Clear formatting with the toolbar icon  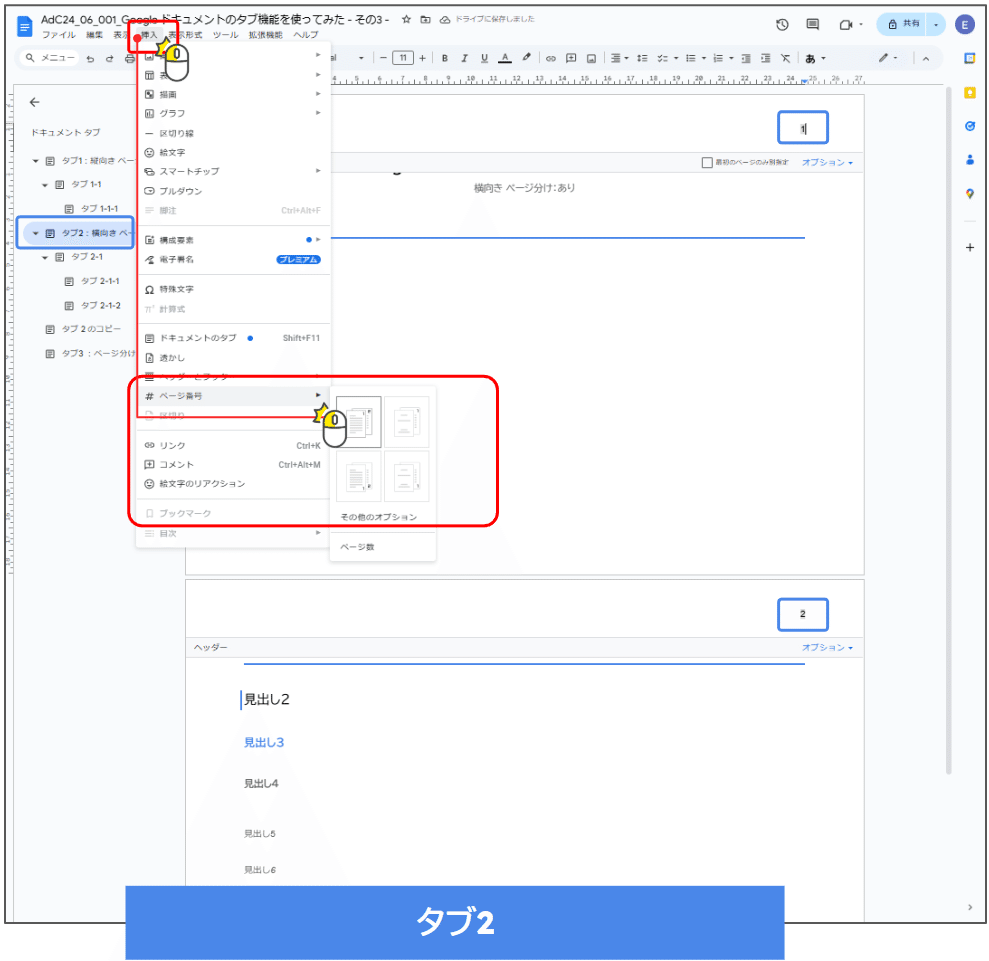(x=785, y=58)
